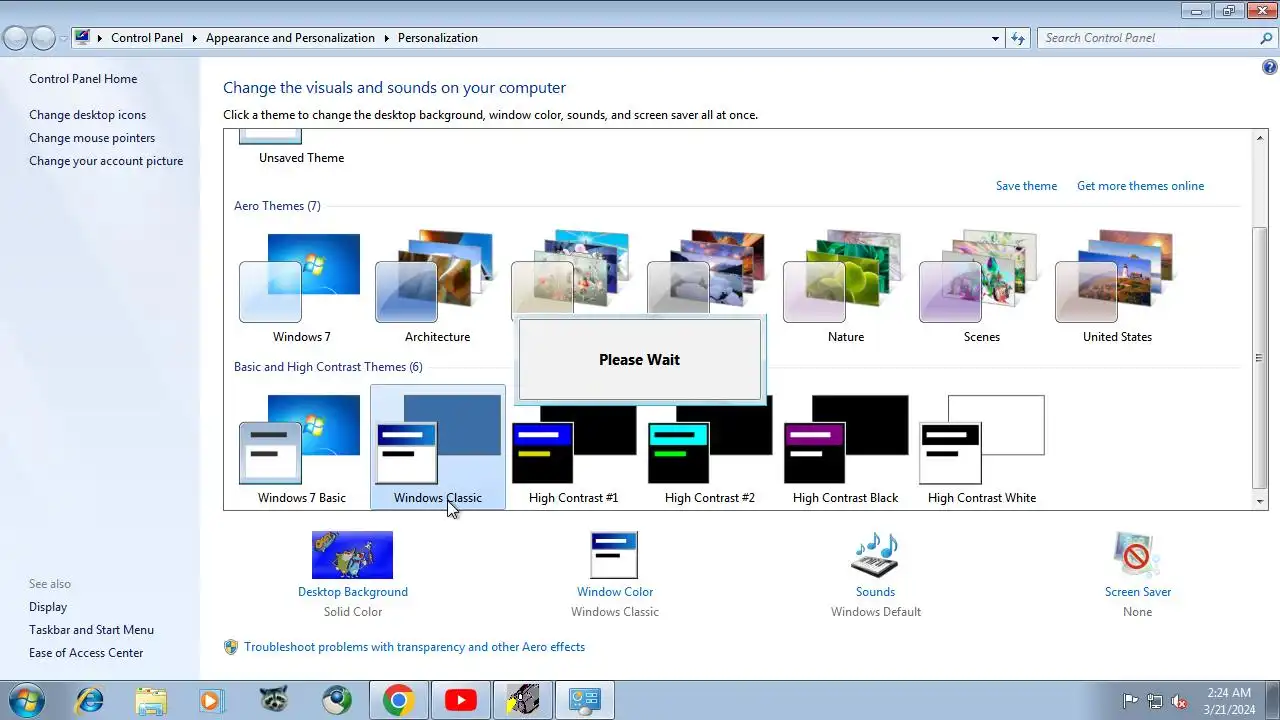
Task: Click the Back navigation arrow
Action: coord(15,38)
